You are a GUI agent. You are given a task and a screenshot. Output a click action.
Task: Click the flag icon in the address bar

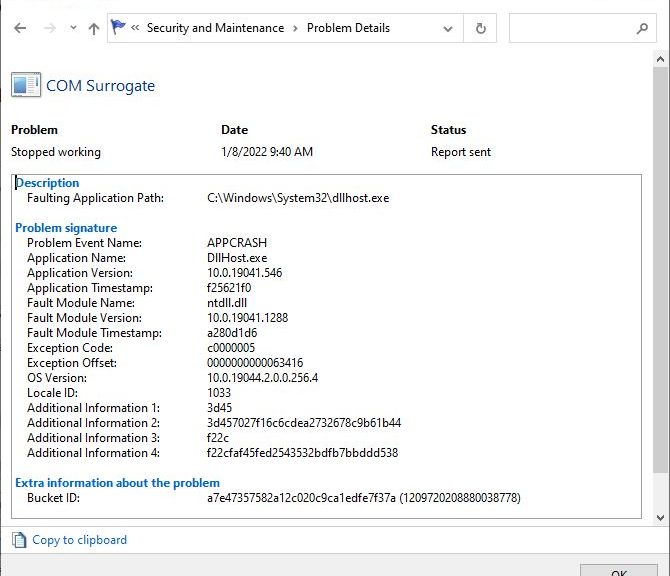pyautogui.click(x=118, y=27)
